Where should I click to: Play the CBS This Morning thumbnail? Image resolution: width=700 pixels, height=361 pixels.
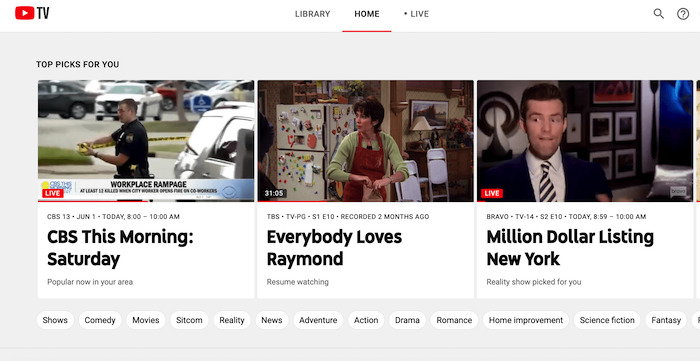pyautogui.click(x=146, y=141)
